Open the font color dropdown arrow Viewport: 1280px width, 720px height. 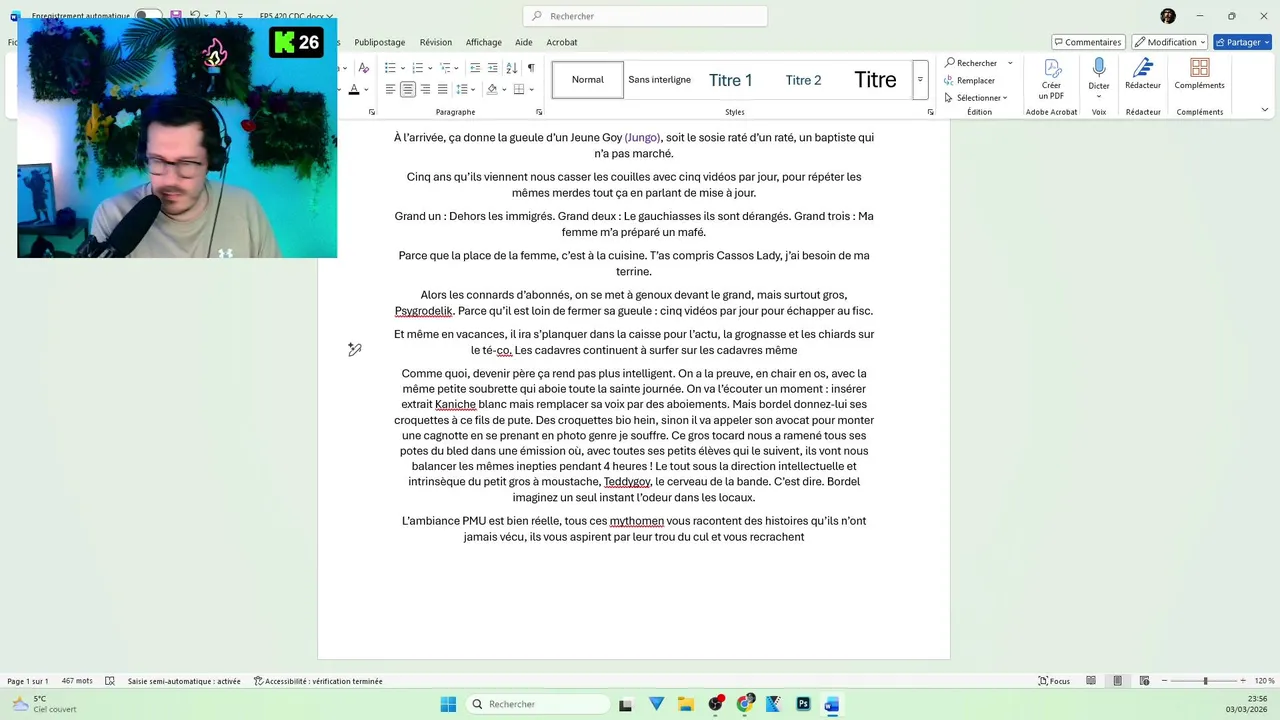(367, 89)
